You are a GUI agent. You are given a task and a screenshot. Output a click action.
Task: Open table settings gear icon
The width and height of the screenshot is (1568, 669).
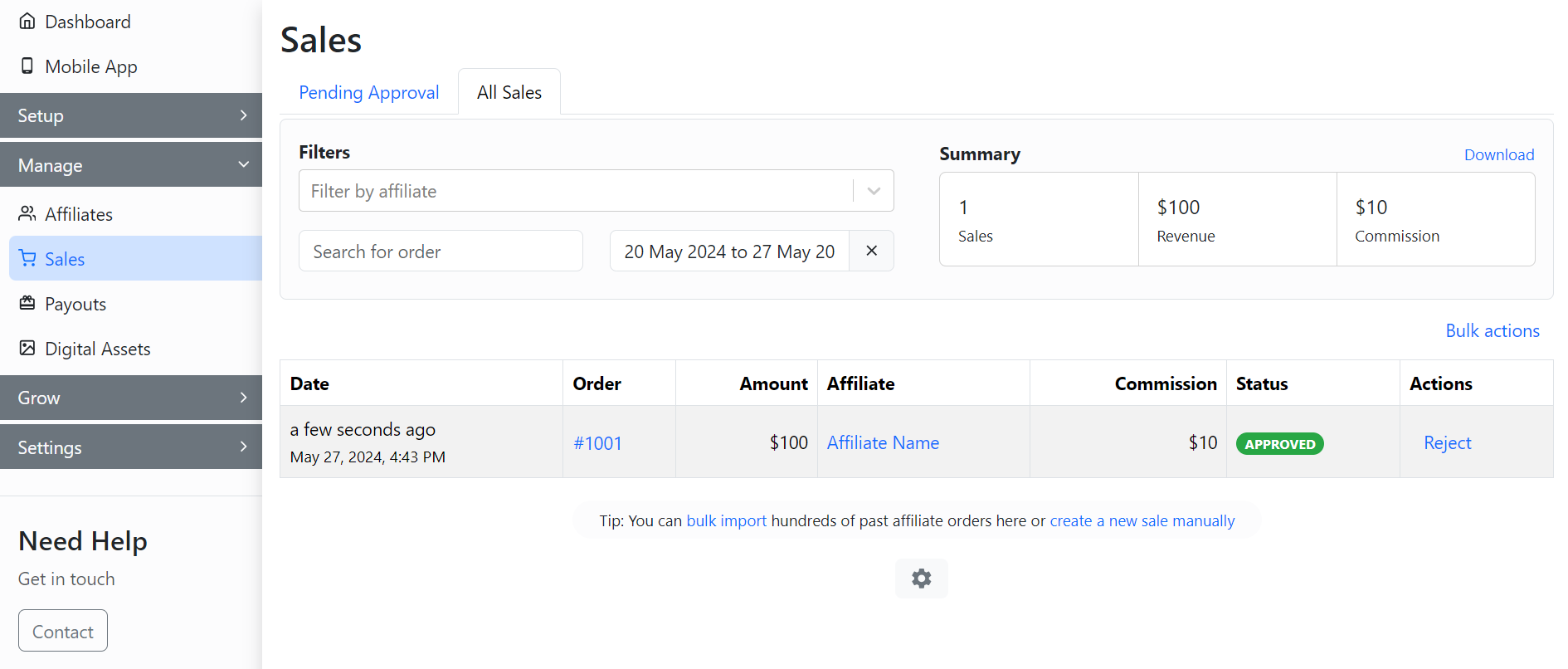921,579
